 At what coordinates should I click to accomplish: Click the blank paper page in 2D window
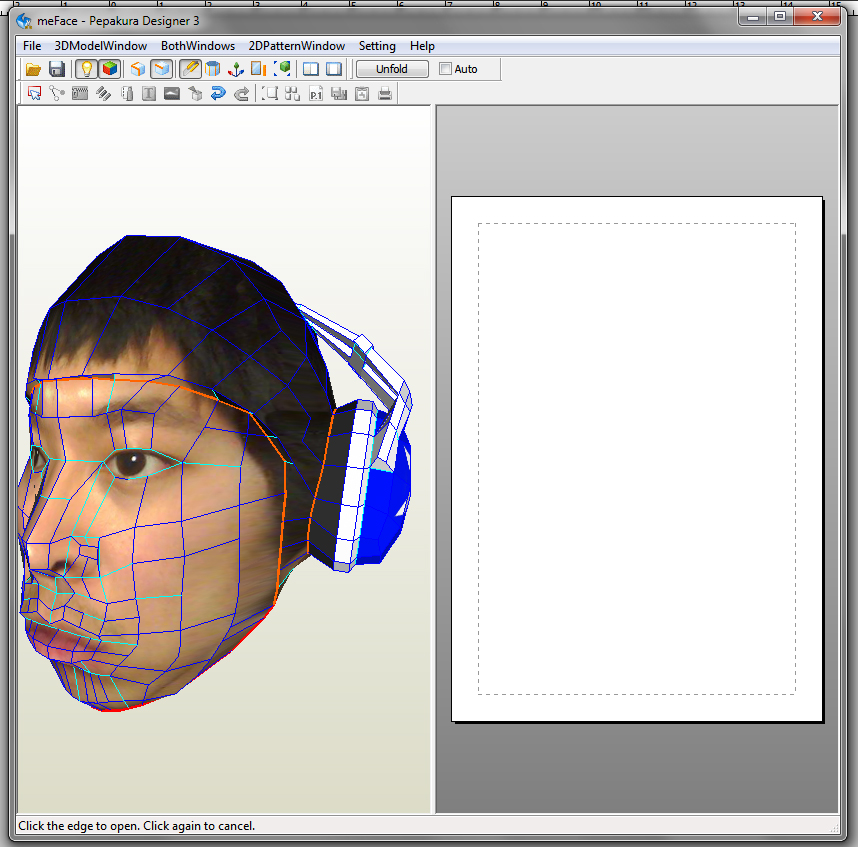637,459
